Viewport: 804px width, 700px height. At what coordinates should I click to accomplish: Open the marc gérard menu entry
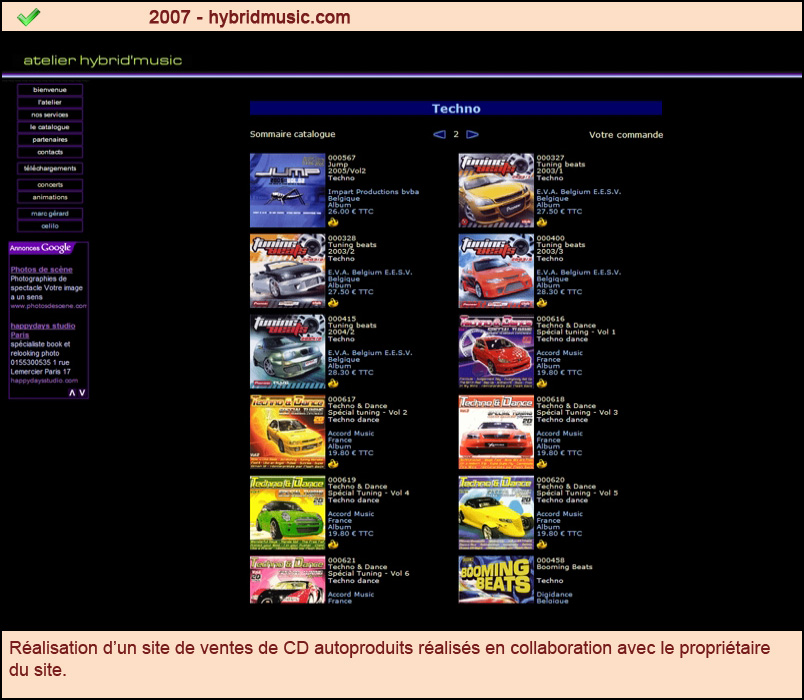point(50,213)
